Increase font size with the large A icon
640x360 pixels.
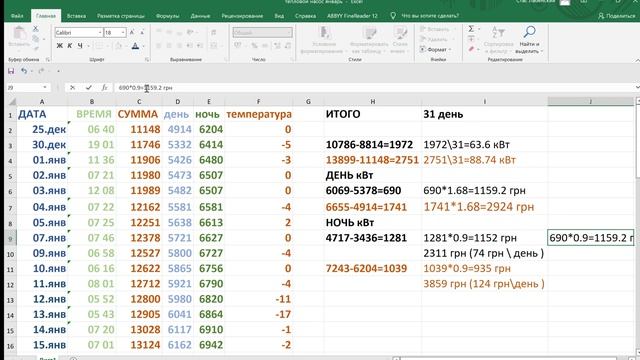[x=132, y=32]
